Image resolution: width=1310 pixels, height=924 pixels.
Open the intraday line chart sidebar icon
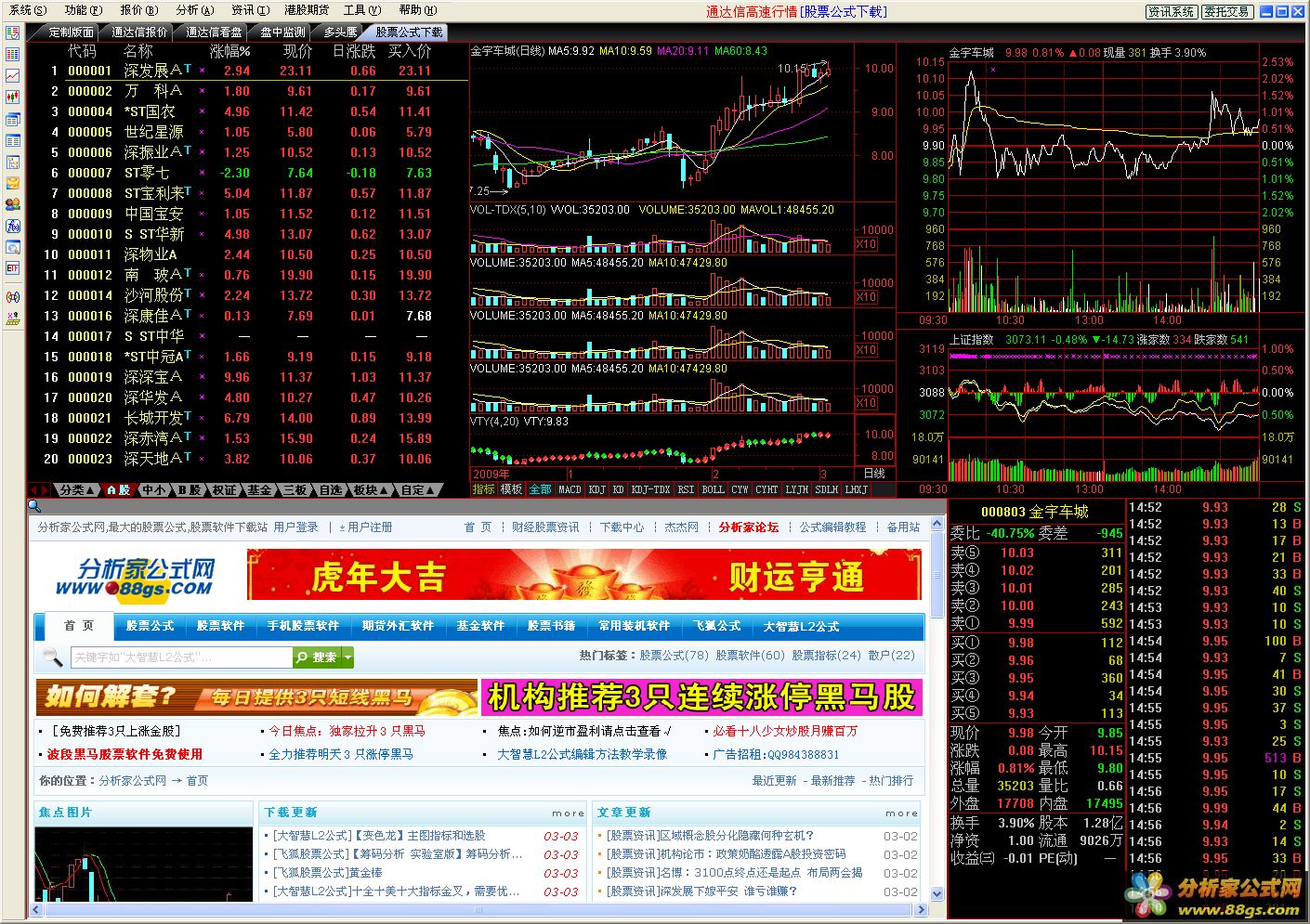click(x=13, y=75)
